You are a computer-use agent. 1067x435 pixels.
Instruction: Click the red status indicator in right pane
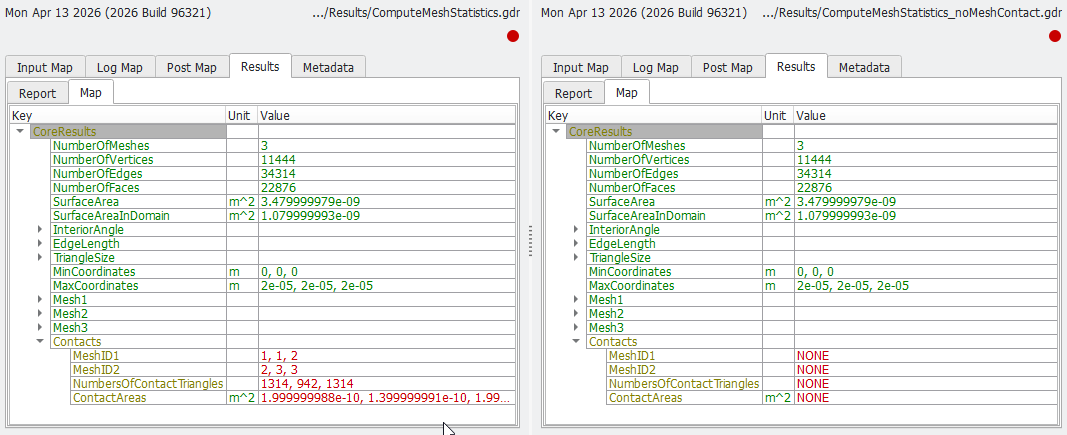[x=1055, y=36]
